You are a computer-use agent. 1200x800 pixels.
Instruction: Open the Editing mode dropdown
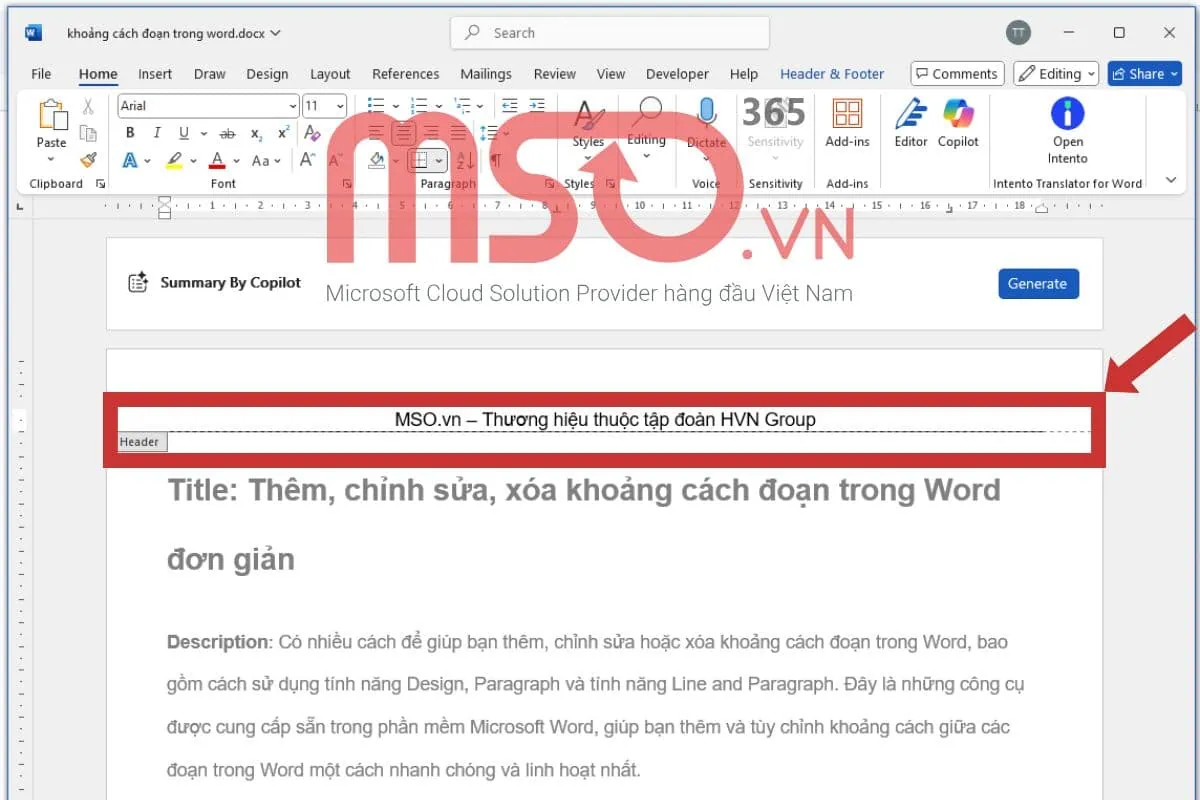pyautogui.click(x=1056, y=74)
